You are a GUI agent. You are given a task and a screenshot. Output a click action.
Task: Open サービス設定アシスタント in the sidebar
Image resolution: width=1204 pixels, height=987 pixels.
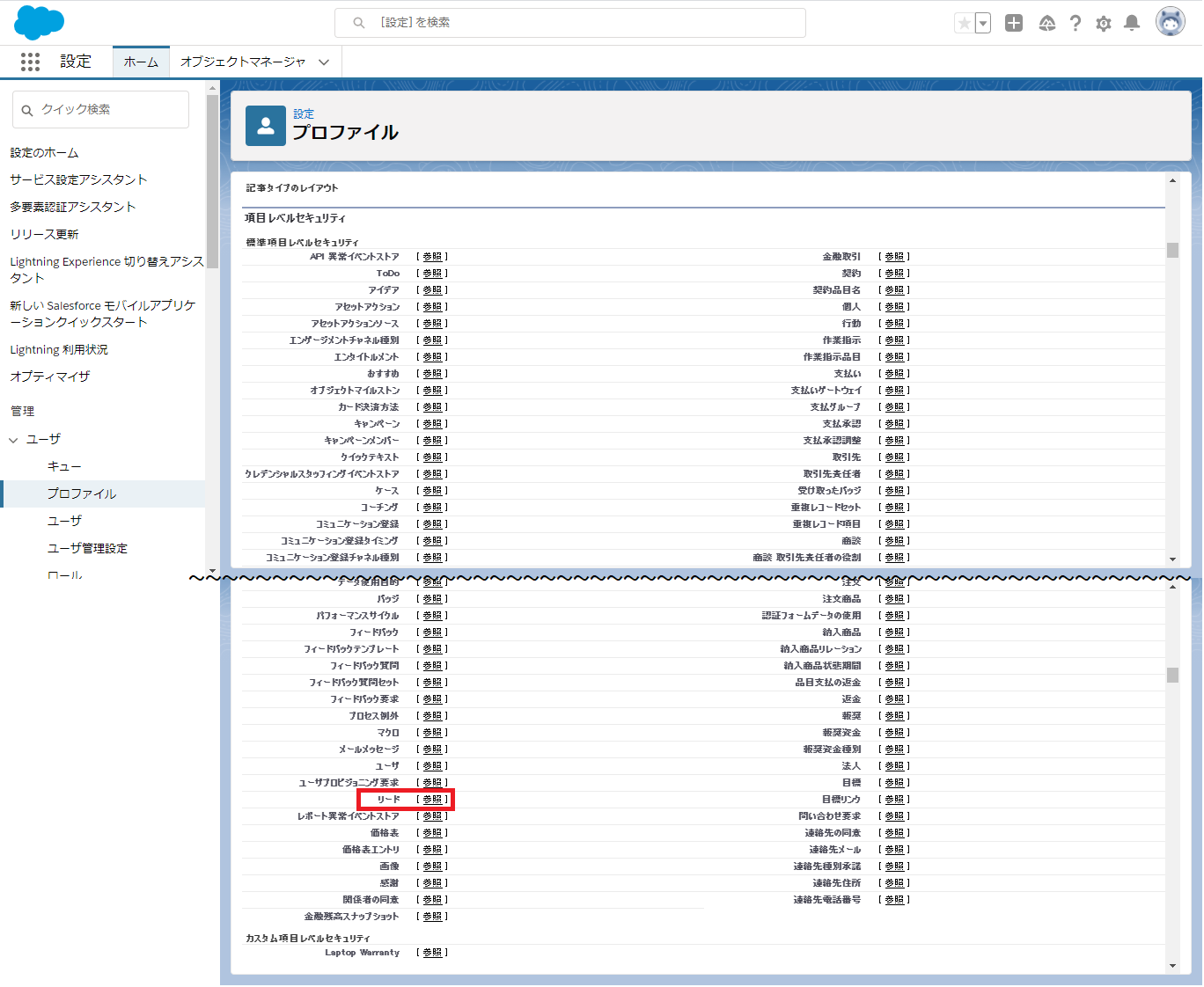(78, 179)
